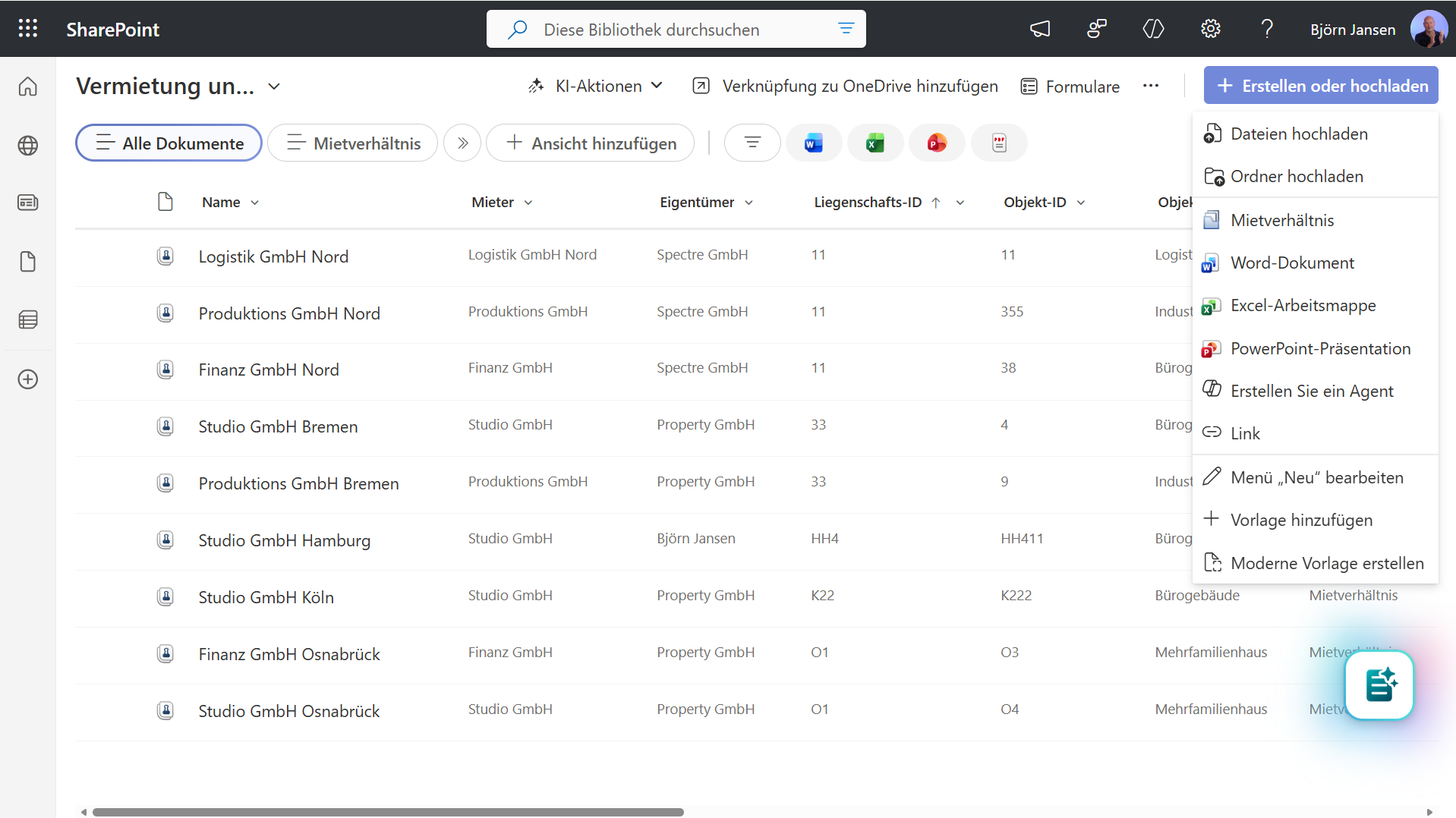The width and height of the screenshot is (1456, 818).
Task: Open the library name dropdown chevron
Action: pyautogui.click(x=273, y=87)
